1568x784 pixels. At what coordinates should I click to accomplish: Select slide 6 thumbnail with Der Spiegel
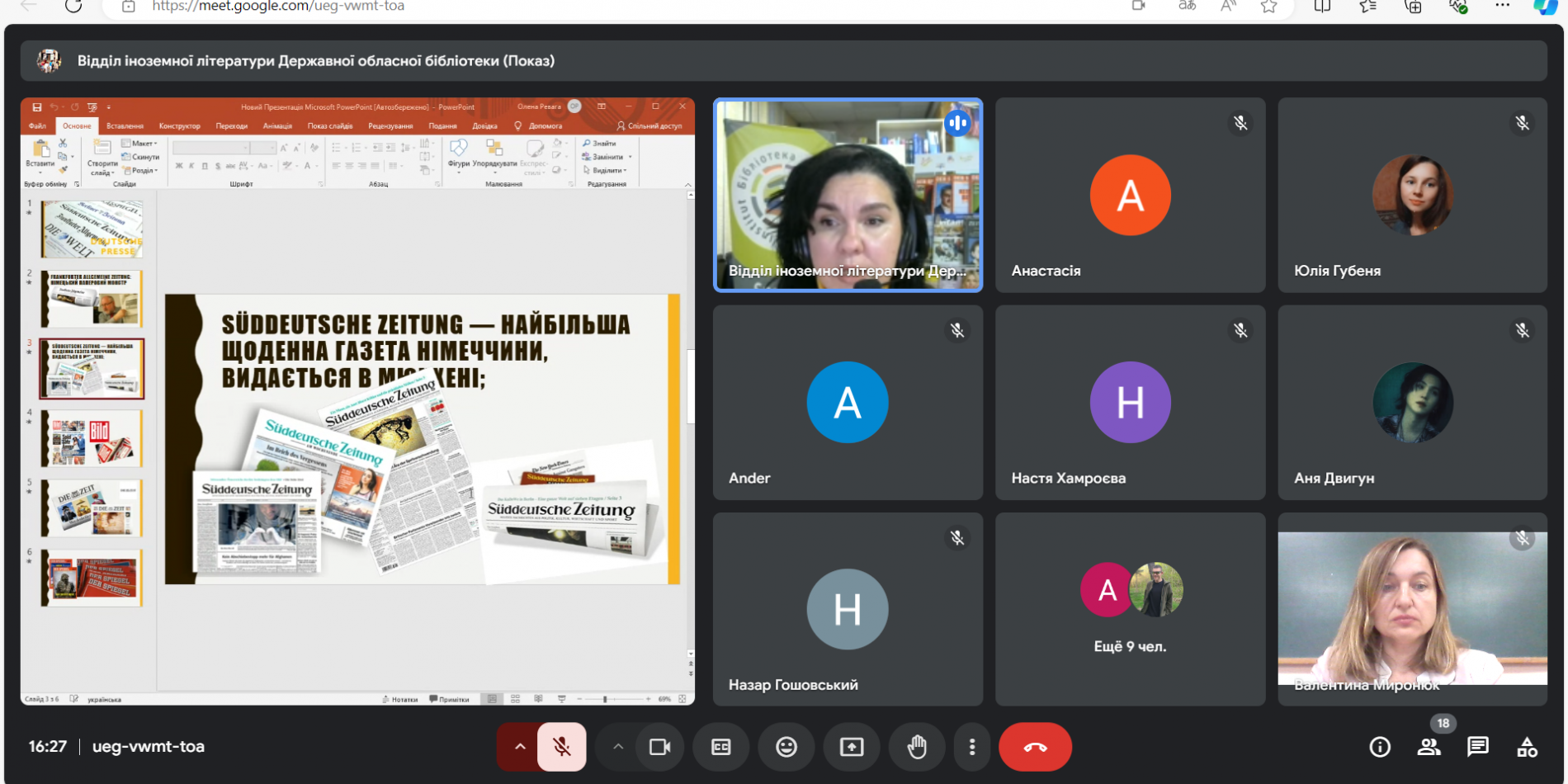coord(92,578)
